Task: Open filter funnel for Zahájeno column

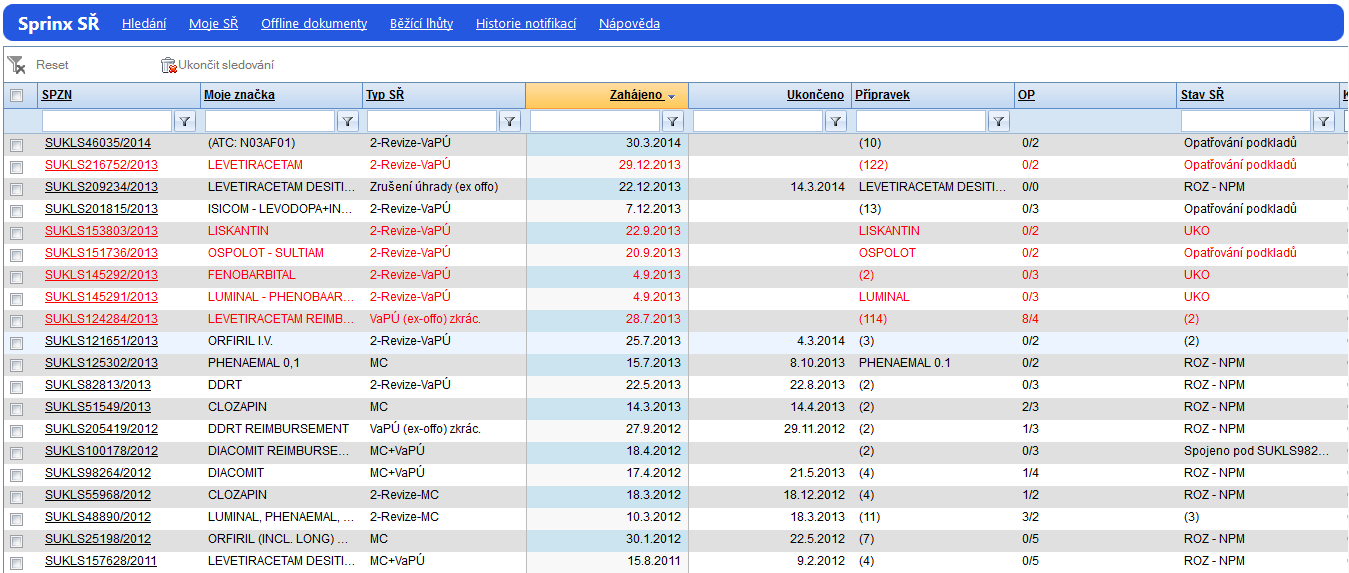Action: click(673, 121)
